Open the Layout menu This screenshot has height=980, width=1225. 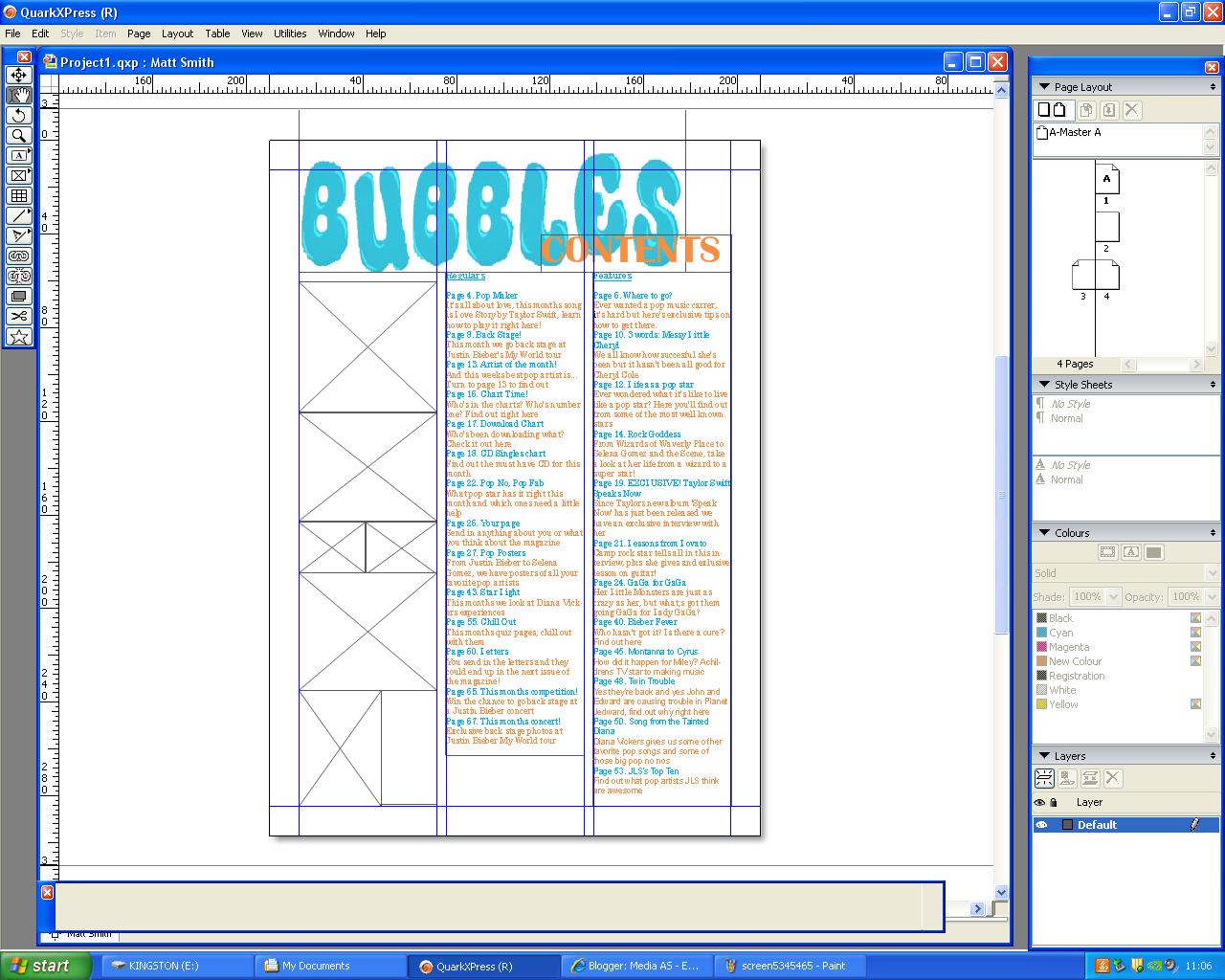[177, 33]
